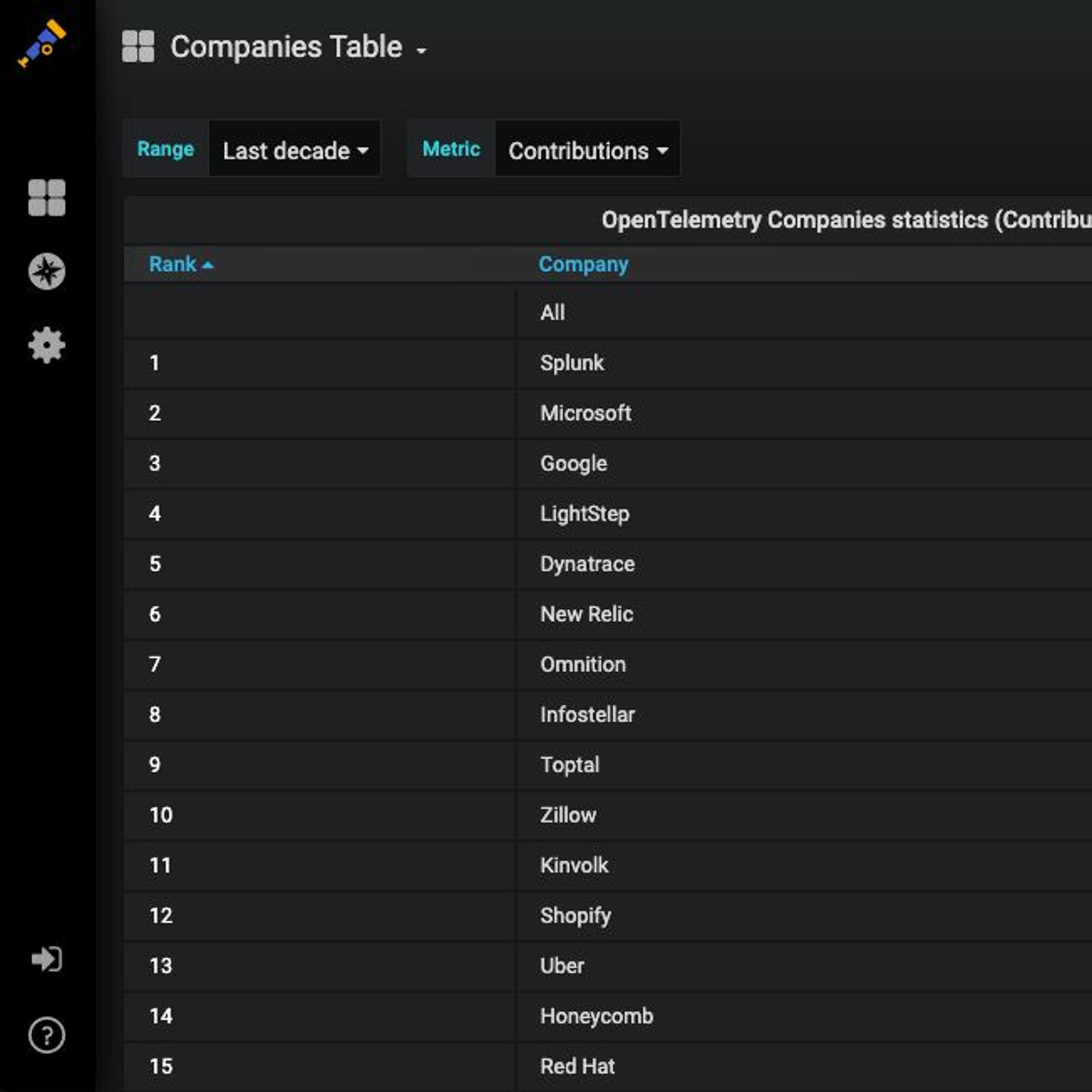The width and height of the screenshot is (1092, 1092).
Task: Click the Uber cell
Action: click(804, 966)
